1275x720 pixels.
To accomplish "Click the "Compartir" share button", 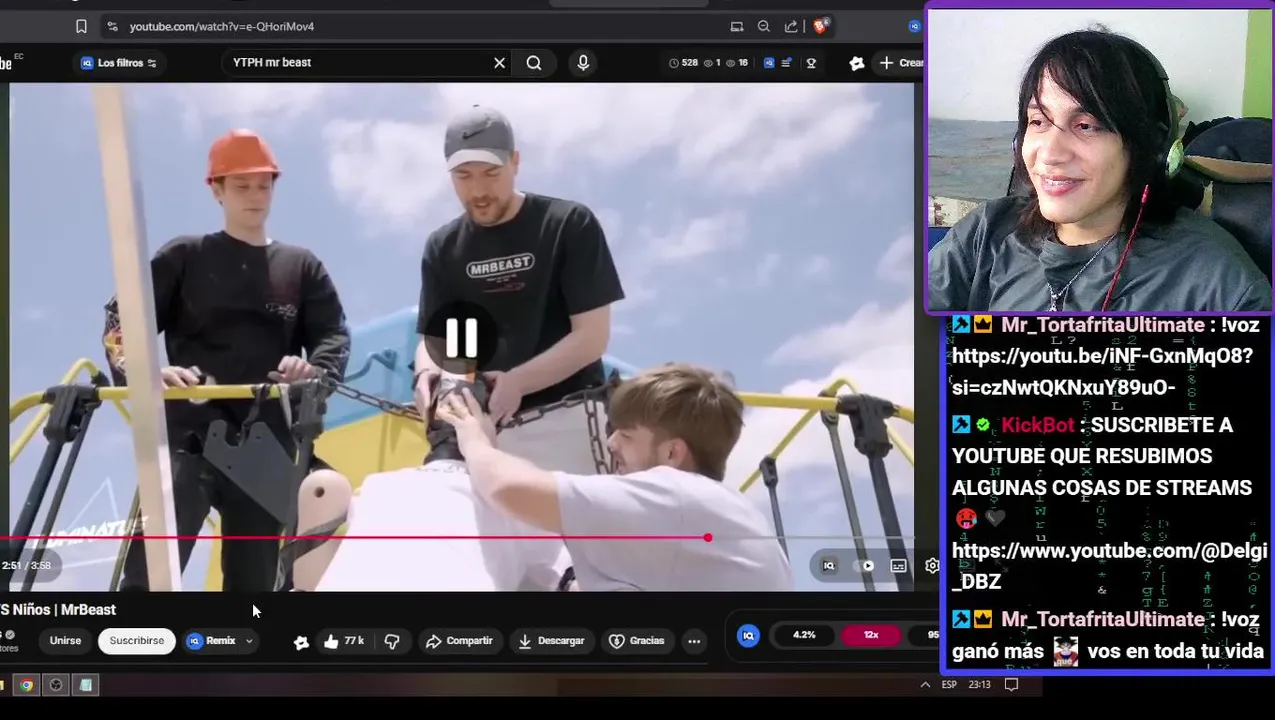I will (459, 641).
